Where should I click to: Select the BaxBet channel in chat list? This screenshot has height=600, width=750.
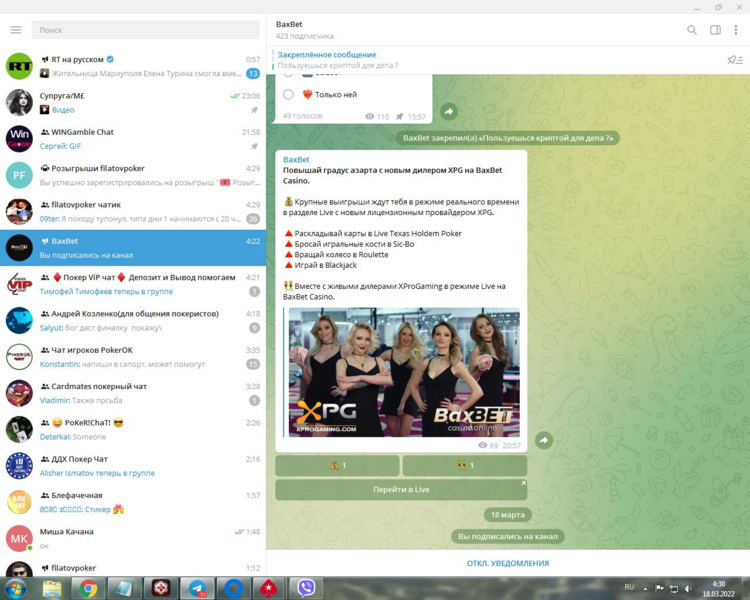click(133, 248)
